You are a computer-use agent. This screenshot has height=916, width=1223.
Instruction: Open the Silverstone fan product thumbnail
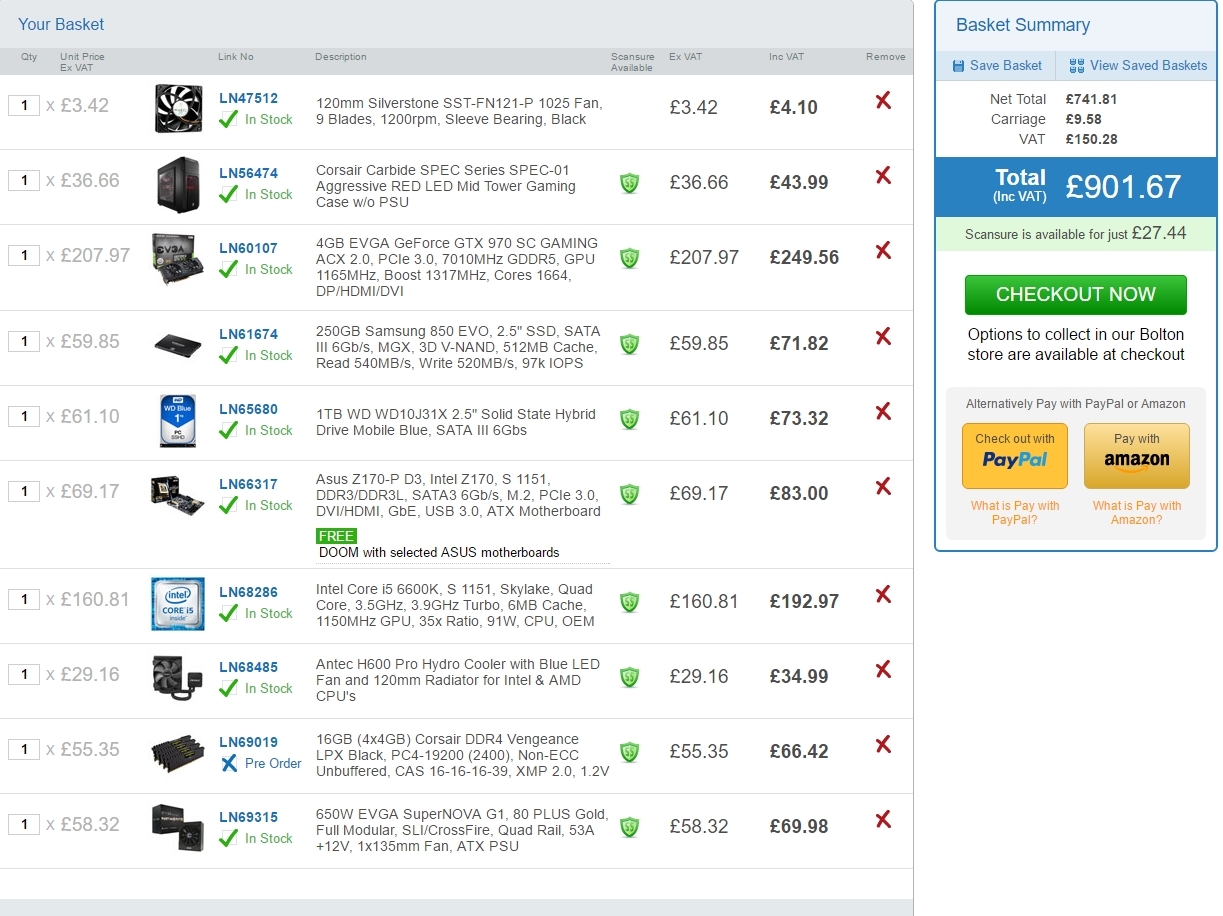point(178,108)
